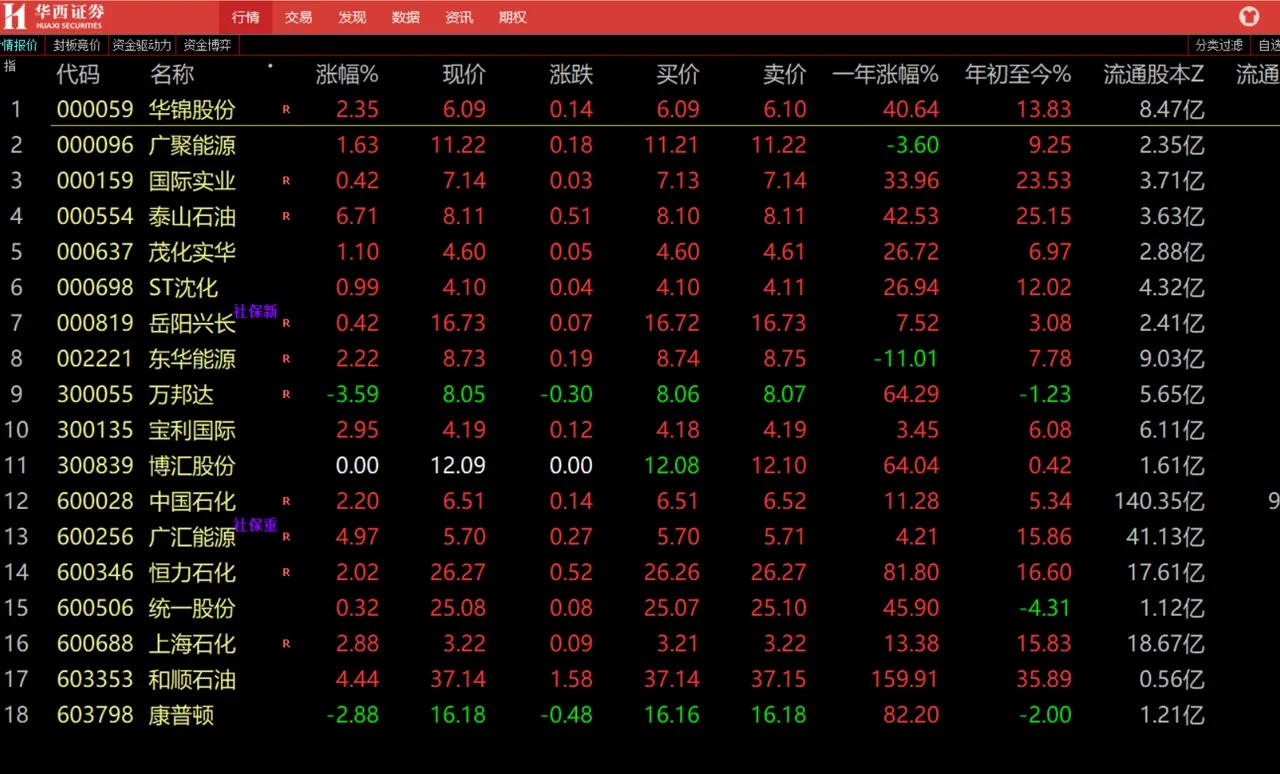Sort by 卖价 column header
Image resolution: width=1280 pixels, height=774 pixels.
pyautogui.click(x=785, y=74)
